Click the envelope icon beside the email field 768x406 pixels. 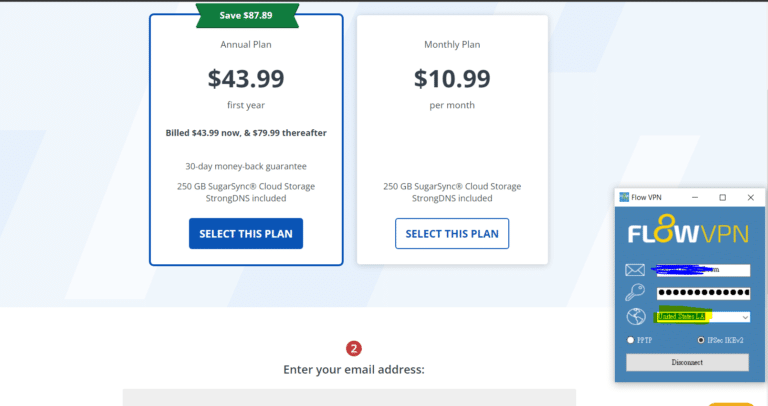click(635, 270)
